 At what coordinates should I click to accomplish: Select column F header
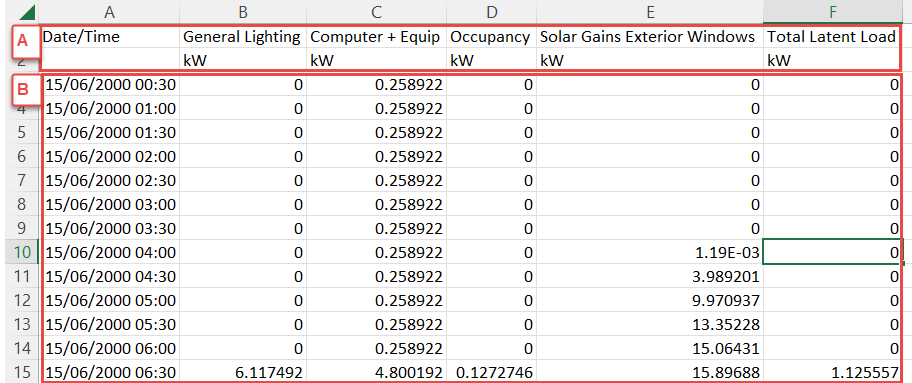point(833,12)
